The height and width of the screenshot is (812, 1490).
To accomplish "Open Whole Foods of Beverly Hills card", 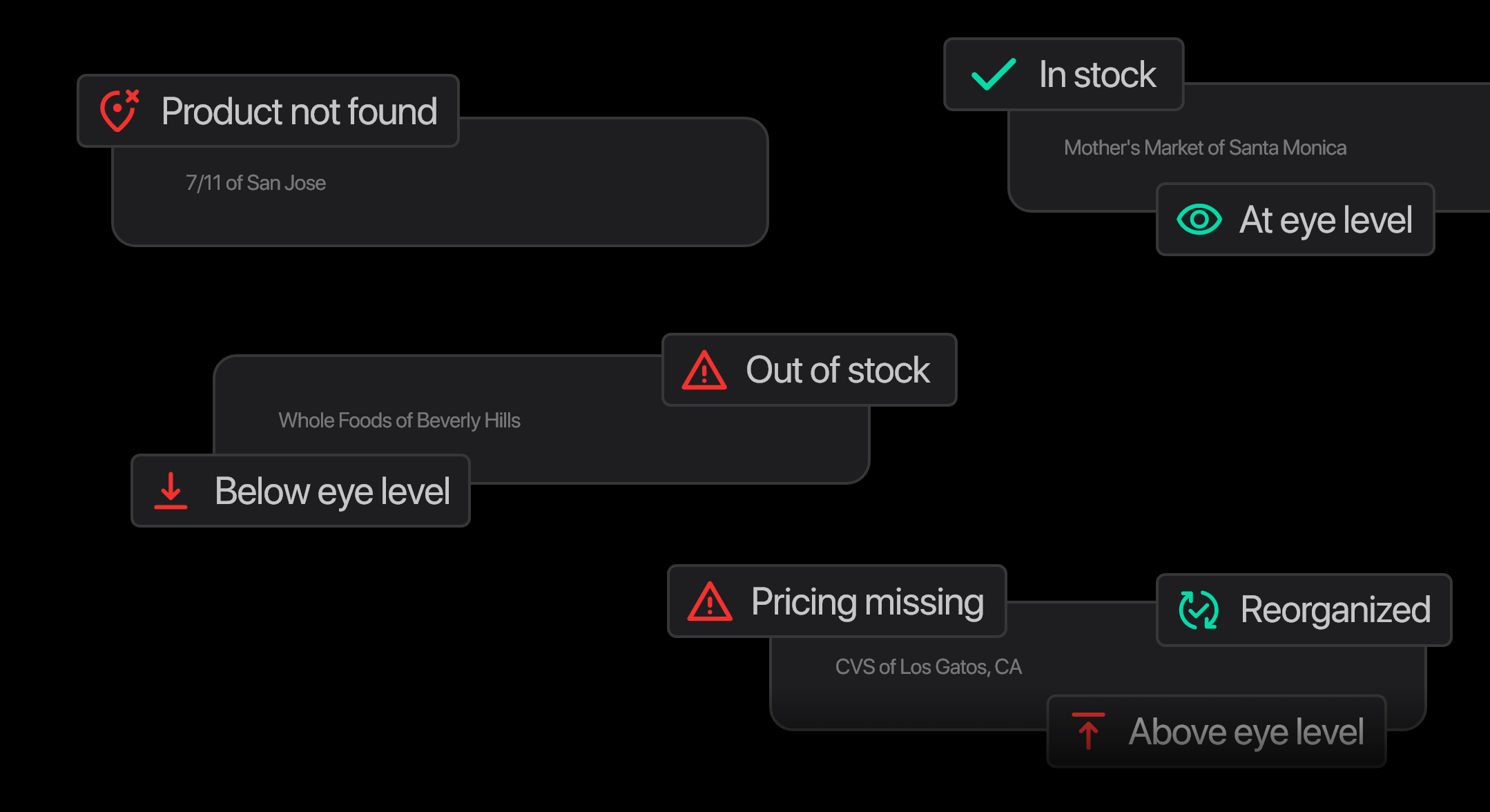I will click(541, 420).
